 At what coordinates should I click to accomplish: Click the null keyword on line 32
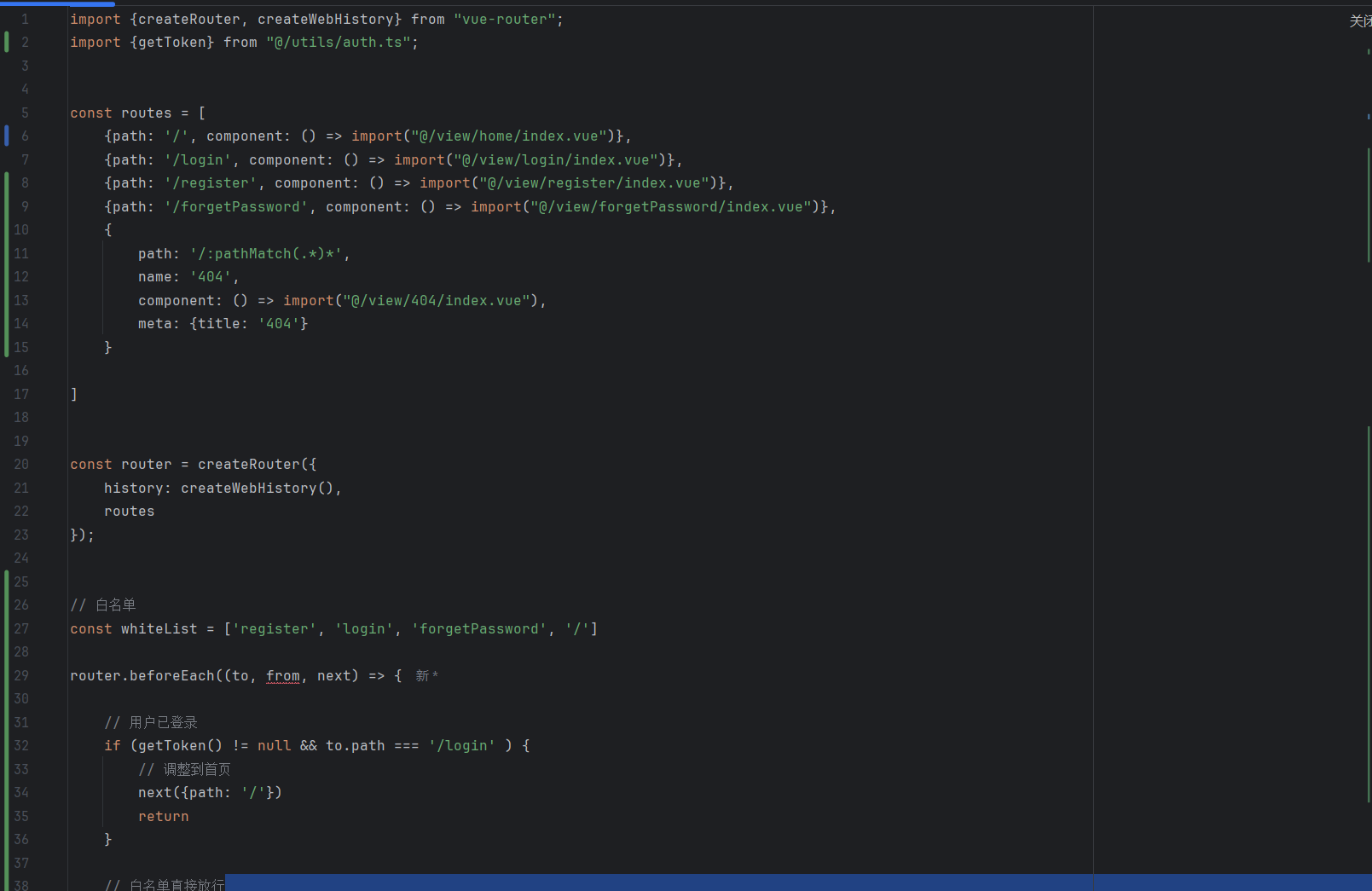pos(275,746)
